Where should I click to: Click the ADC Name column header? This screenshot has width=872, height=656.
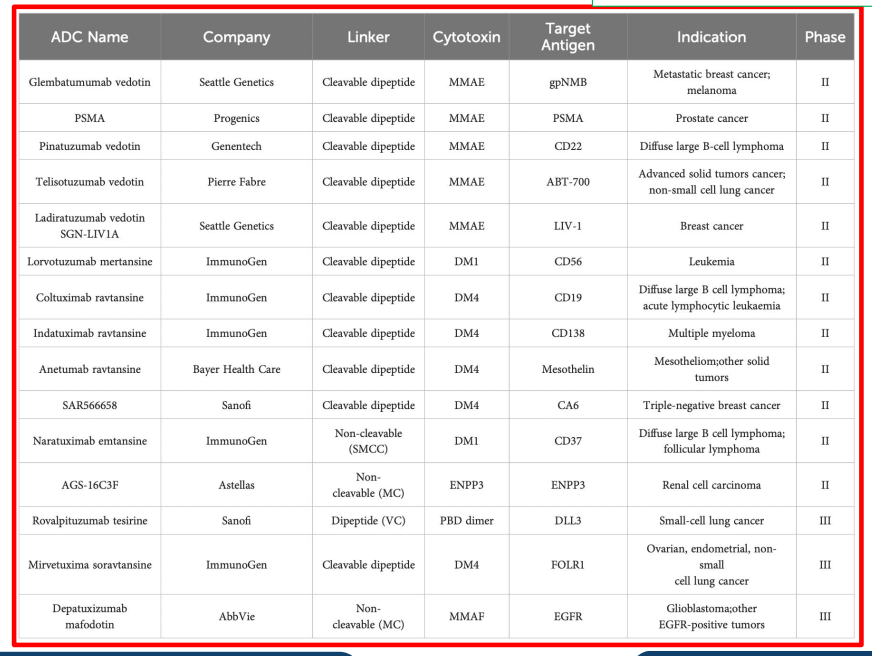(90, 37)
